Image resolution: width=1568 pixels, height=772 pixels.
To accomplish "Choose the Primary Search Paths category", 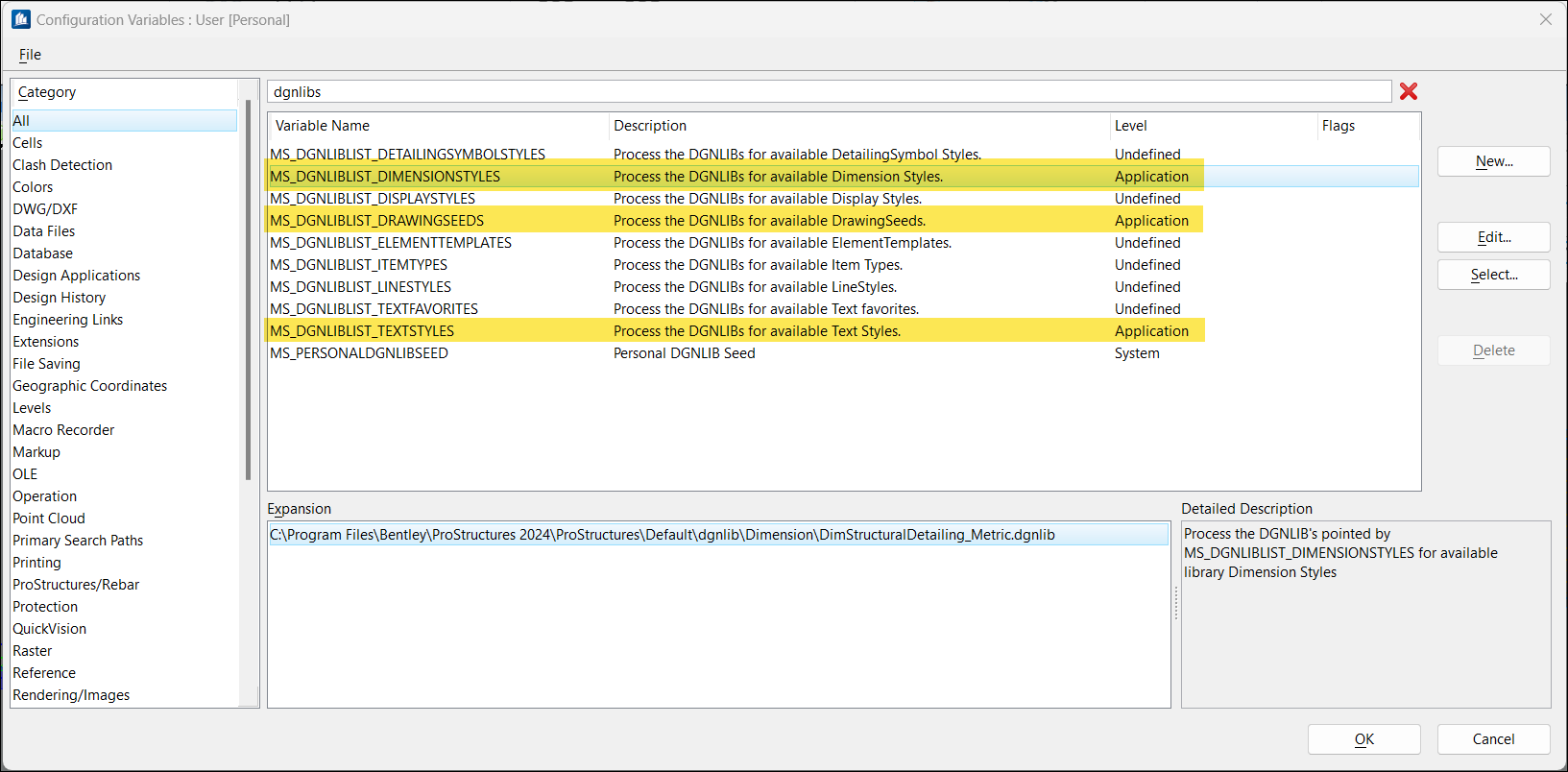I will (78, 541).
